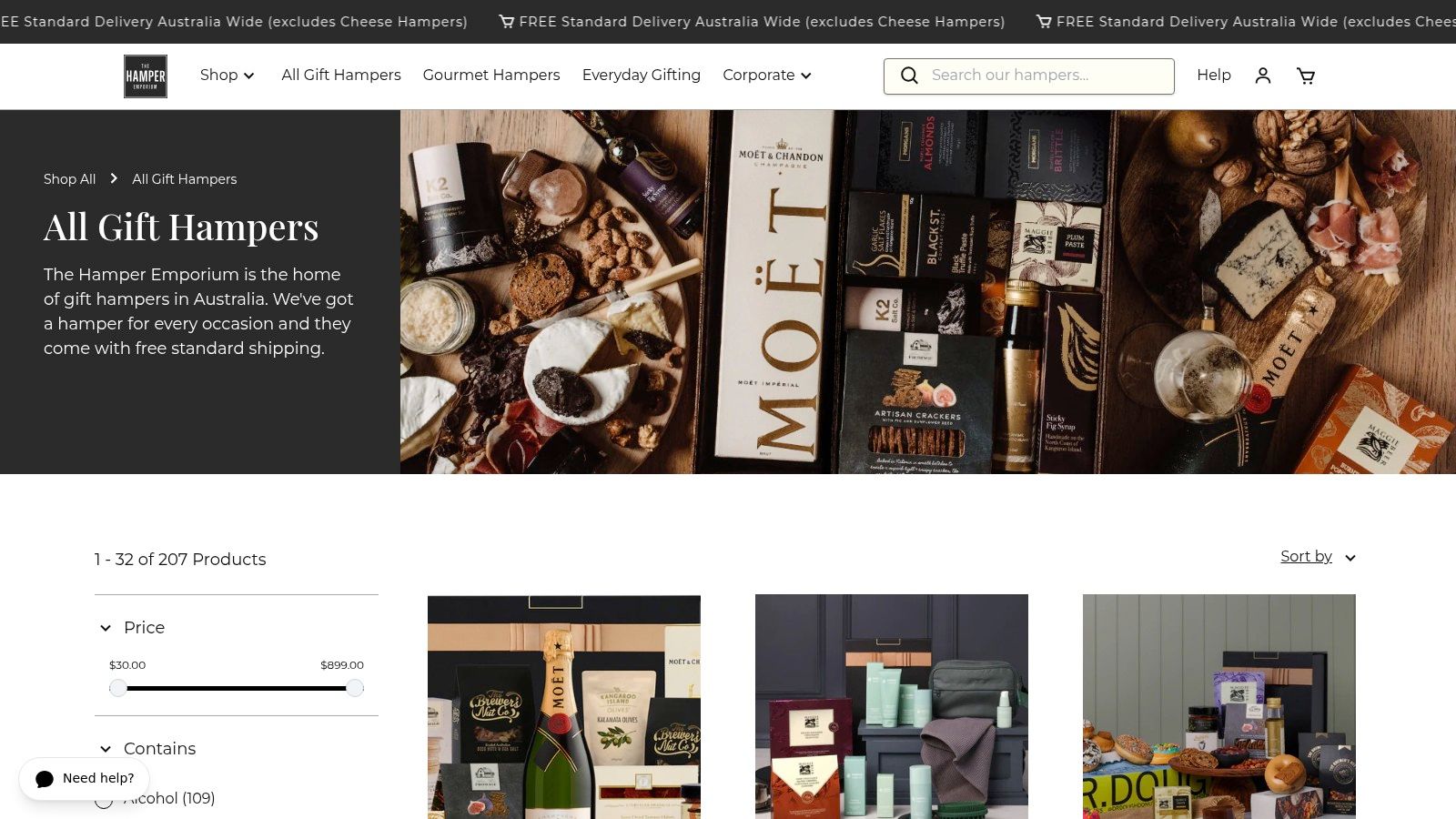Screen dimensions: 1456x819
Task: Collapse the Contains filter section
Action: tap(147, 749)
